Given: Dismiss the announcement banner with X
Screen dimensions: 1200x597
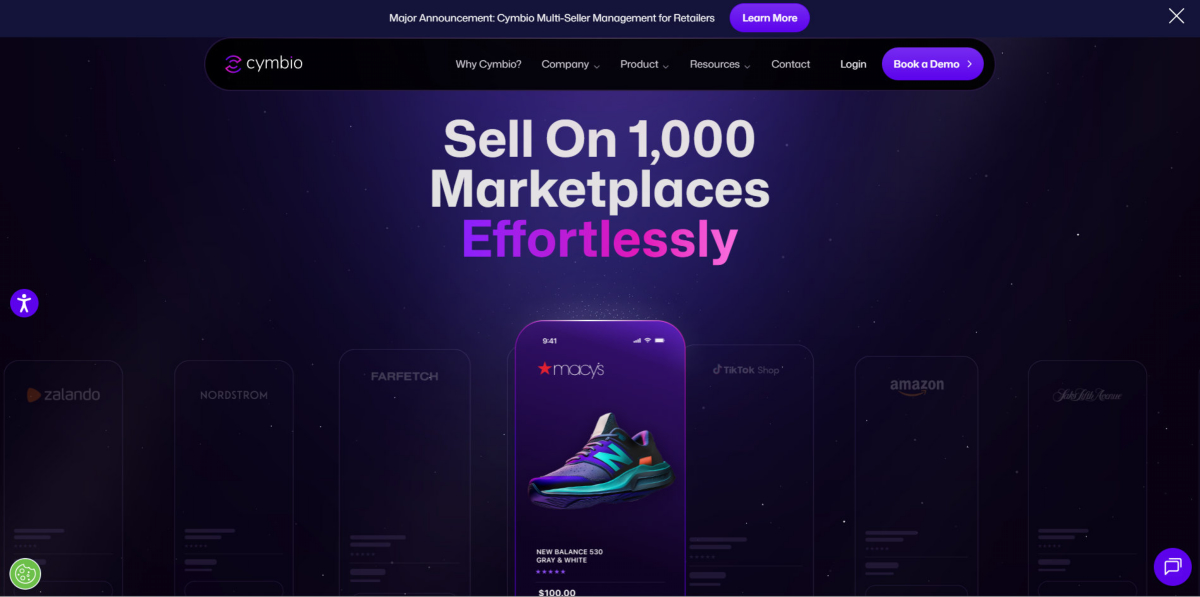Looking at the screenshot, I should (1176, 16).
